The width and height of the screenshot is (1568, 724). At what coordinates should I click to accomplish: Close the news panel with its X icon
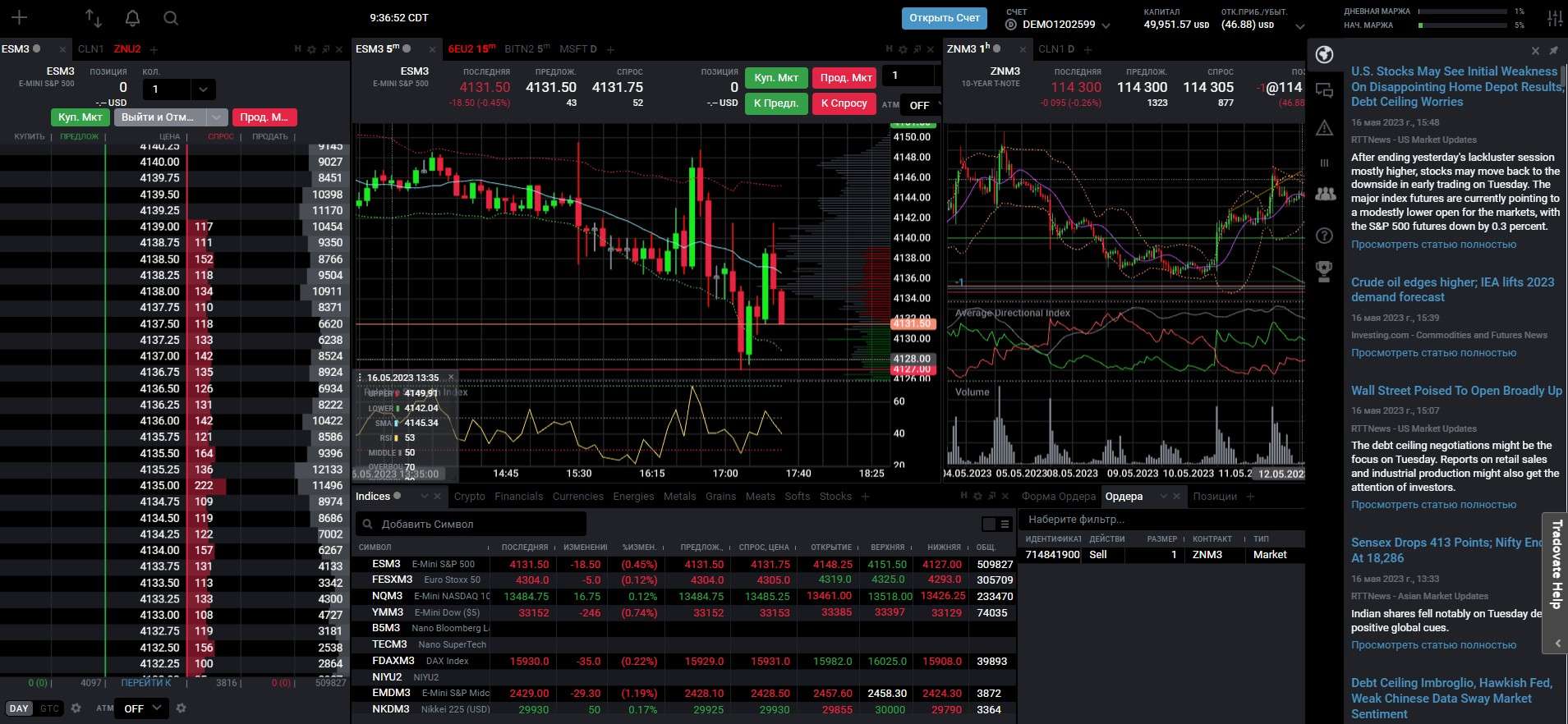click(x=1535, y=51)
